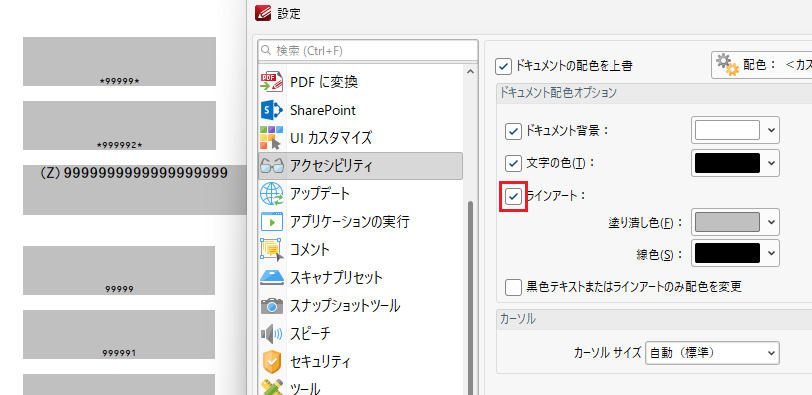
Task: Click the SharePoint icon in settings list
Action: point(271,110)
